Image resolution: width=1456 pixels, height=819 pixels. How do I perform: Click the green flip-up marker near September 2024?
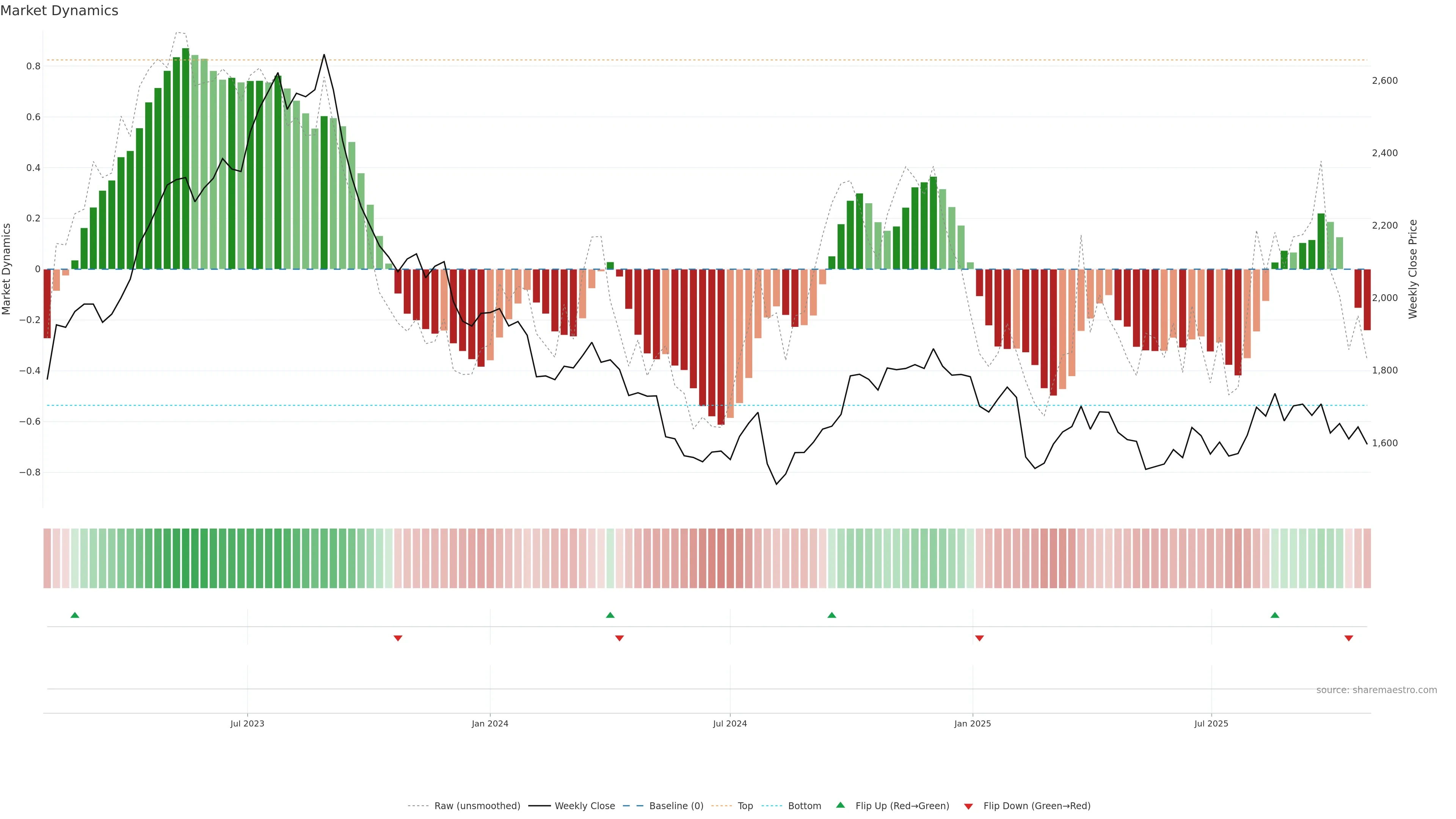point(832,615)
